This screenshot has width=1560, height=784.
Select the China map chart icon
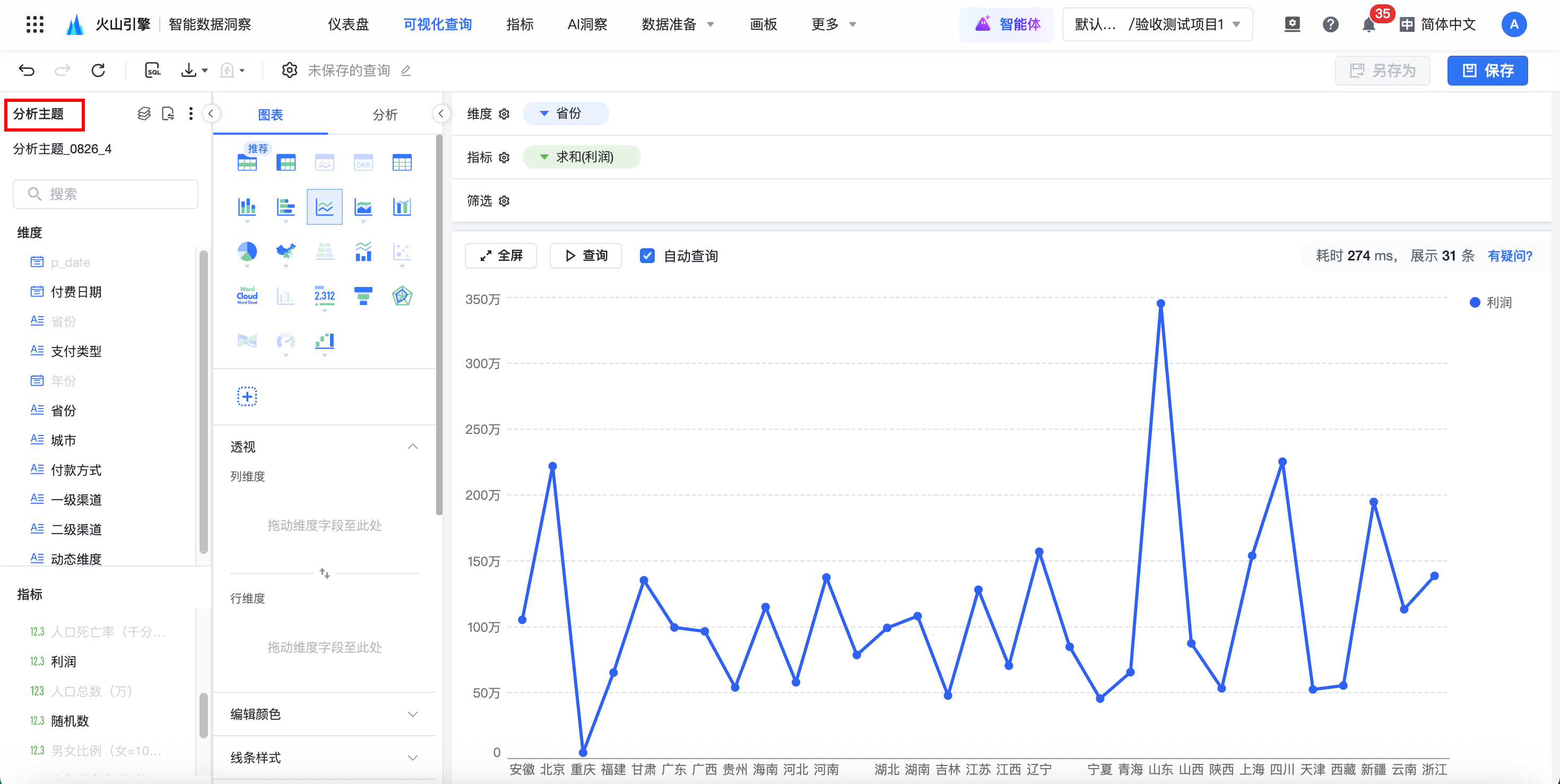(x=286, y=251)
